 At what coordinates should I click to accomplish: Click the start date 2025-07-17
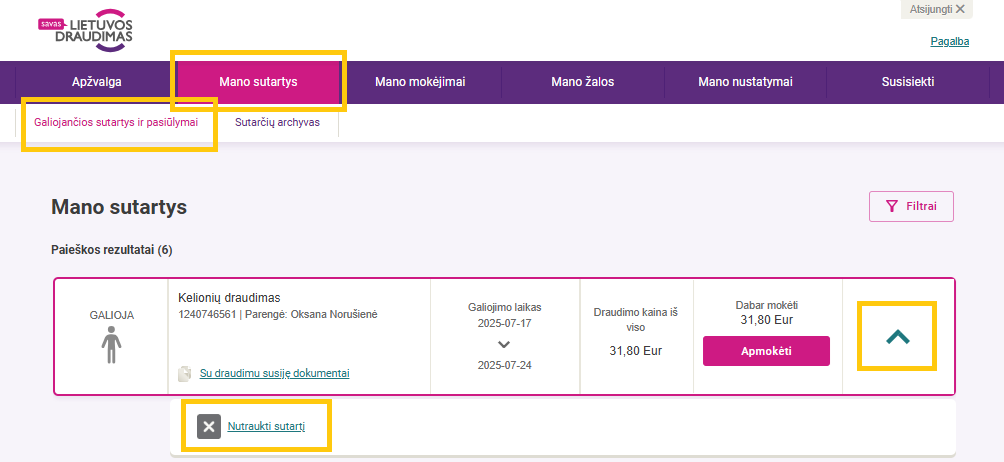(505, 323)
